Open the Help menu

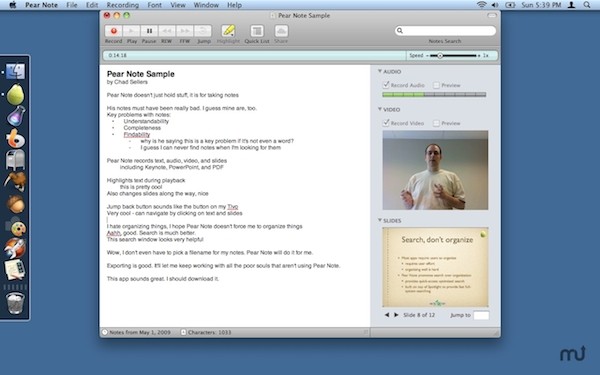click(234, 5)
